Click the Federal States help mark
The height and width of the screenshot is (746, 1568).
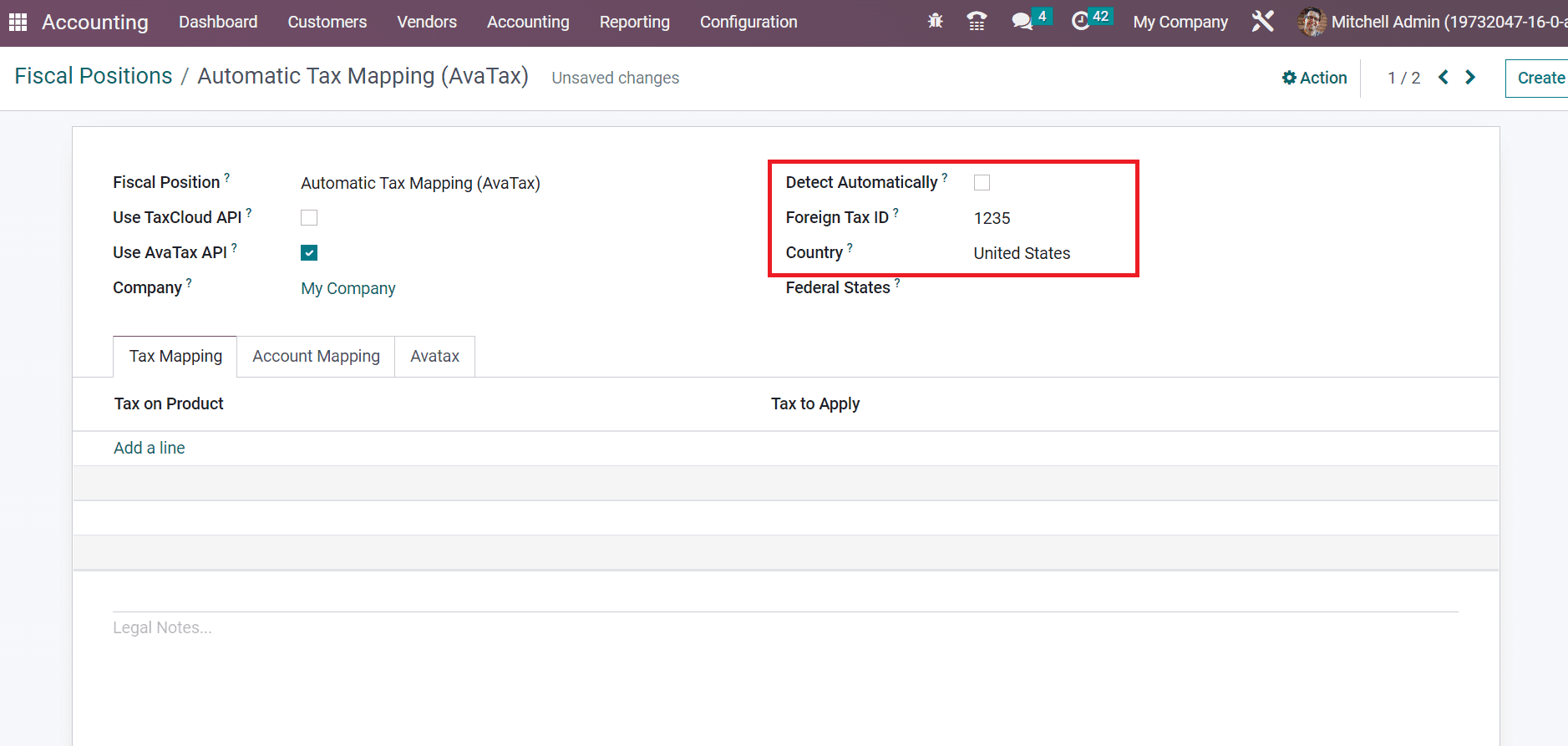(x=897, y=282)
